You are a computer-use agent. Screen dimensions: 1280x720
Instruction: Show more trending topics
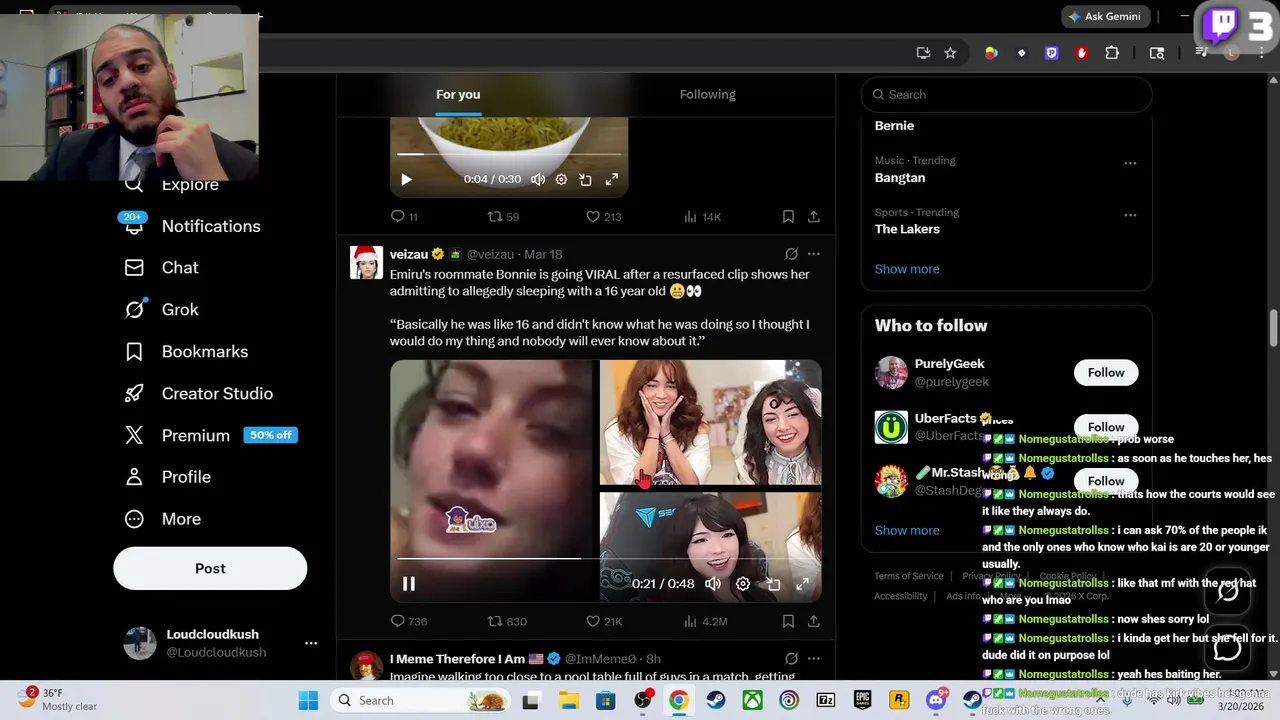(x=907, y=269)
